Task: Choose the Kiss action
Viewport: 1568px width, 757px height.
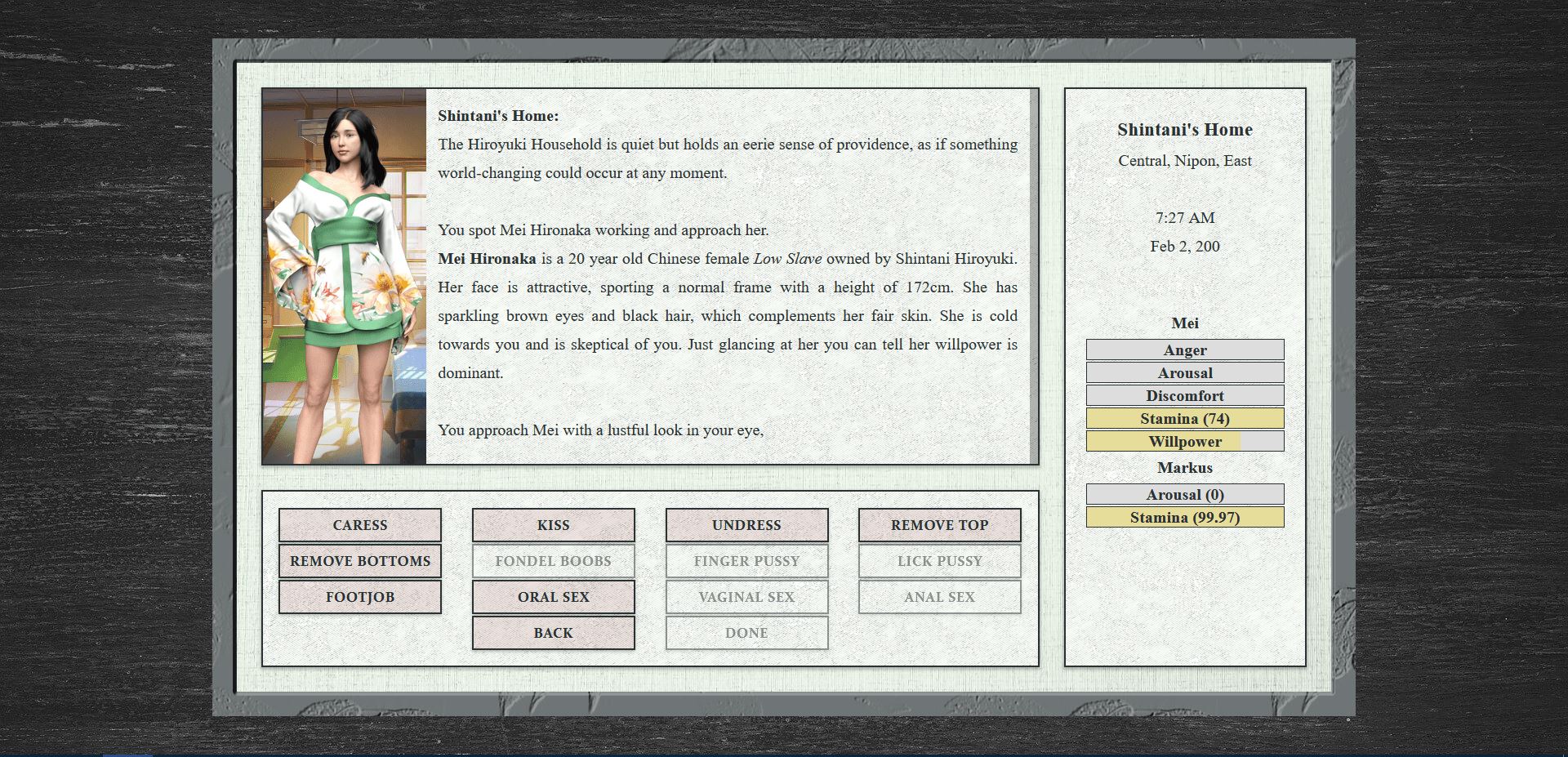Action: tap(553, 525)
